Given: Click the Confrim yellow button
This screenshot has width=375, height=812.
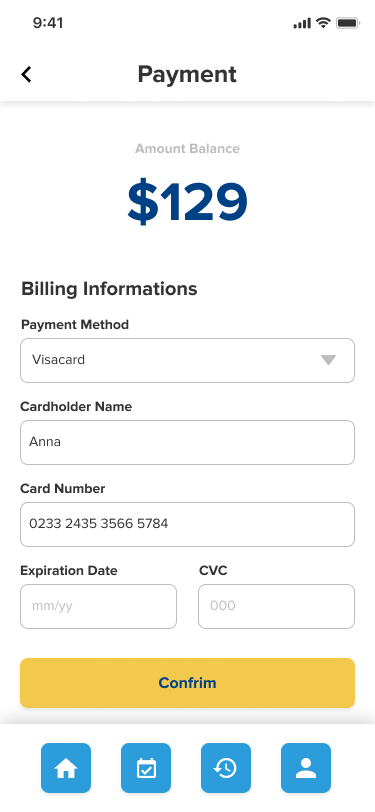Looking at the screenshot, I should (188, 683).
